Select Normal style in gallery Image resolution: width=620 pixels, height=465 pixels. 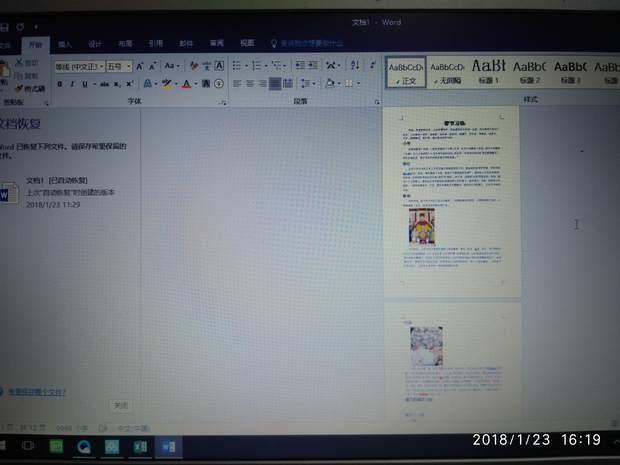click(406, 72)
